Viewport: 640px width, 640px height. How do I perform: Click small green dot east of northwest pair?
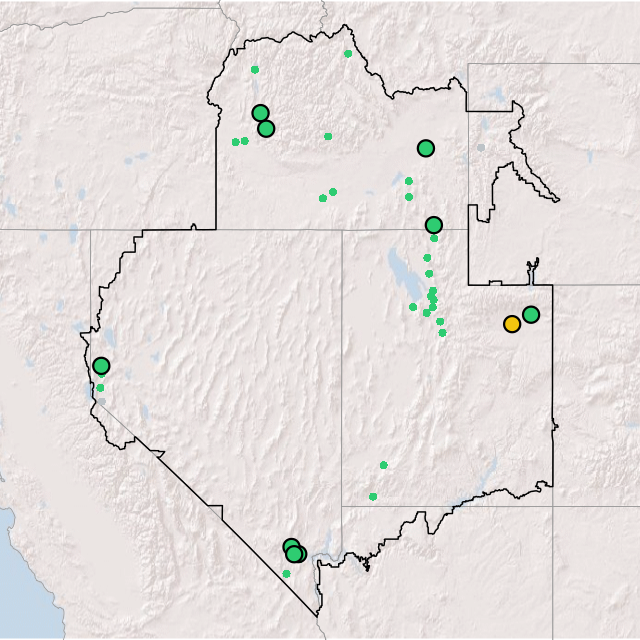click(328, 137)
